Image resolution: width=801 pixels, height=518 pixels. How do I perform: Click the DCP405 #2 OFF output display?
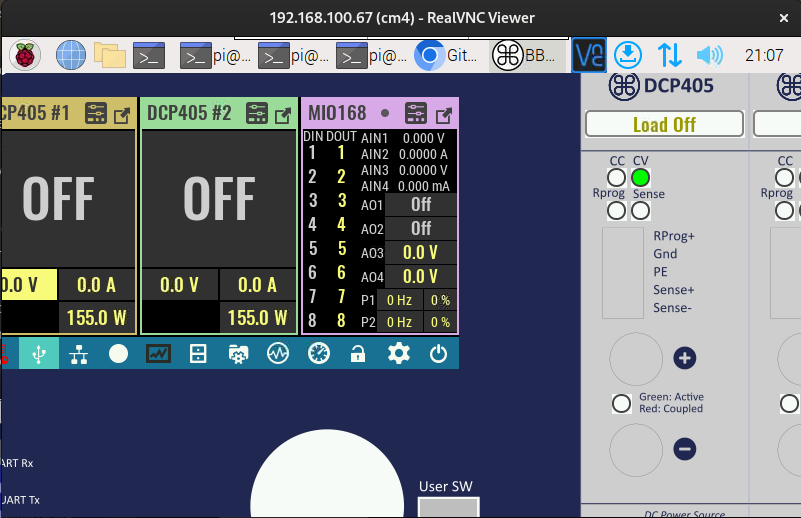click(x=219, y=198)
